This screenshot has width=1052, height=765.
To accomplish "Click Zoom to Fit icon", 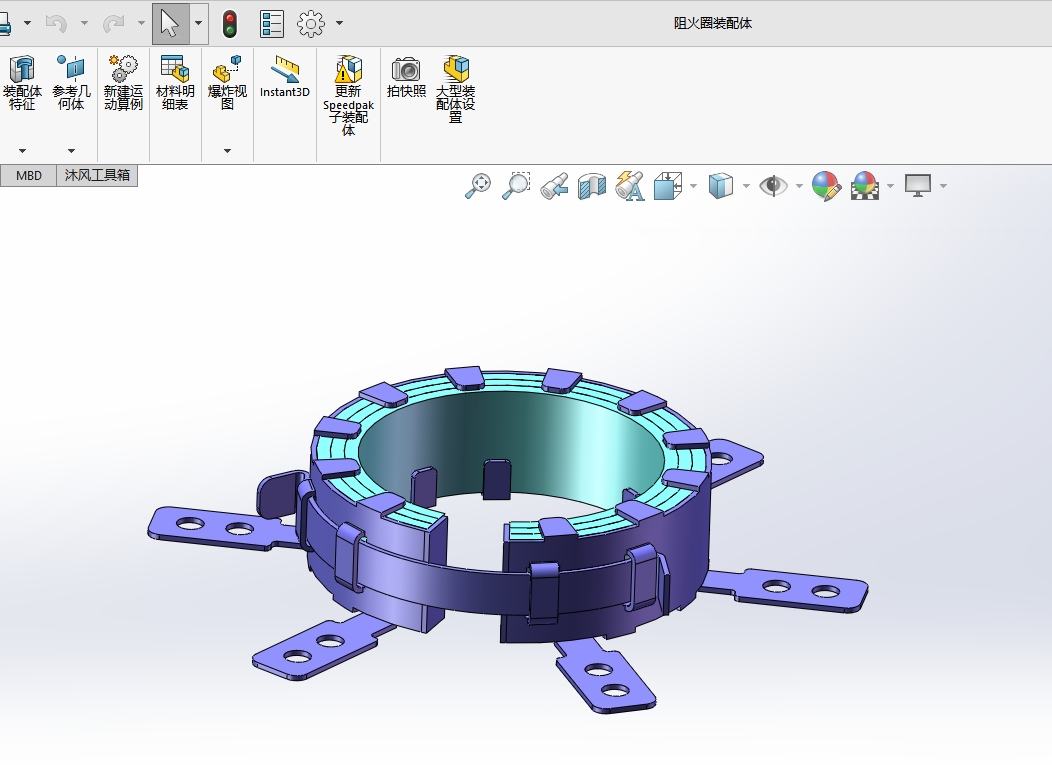I will (478, 186).
